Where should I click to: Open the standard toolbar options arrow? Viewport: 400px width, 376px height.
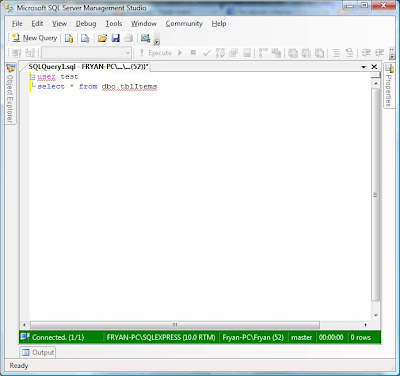tap(157, 39)
